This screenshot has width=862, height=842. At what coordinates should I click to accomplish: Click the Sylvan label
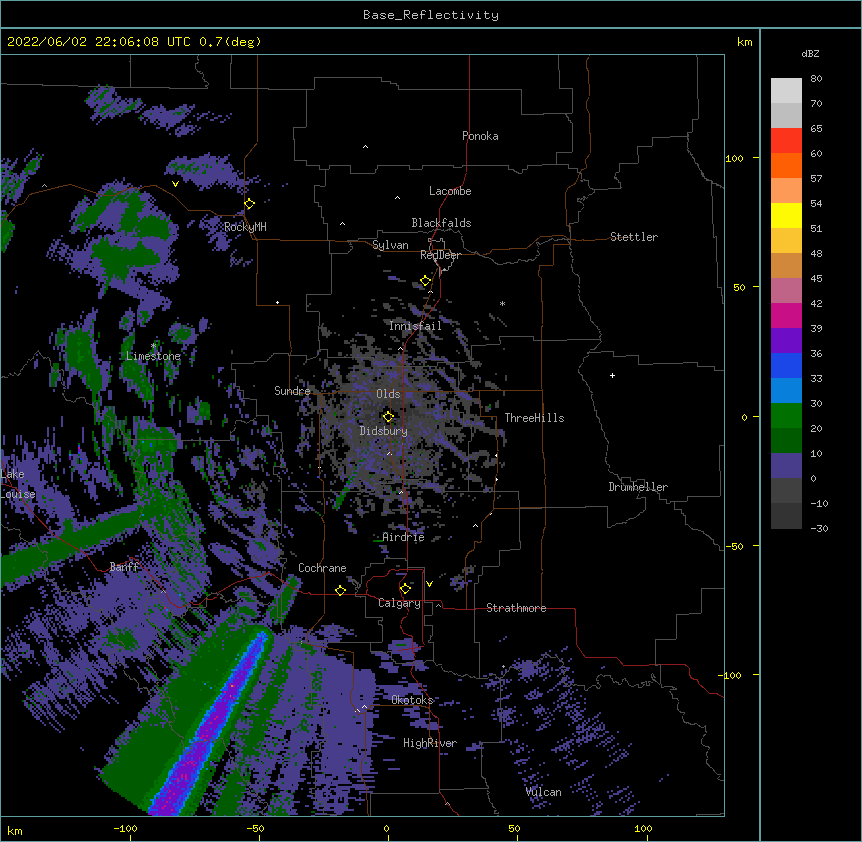coord(390,245)
